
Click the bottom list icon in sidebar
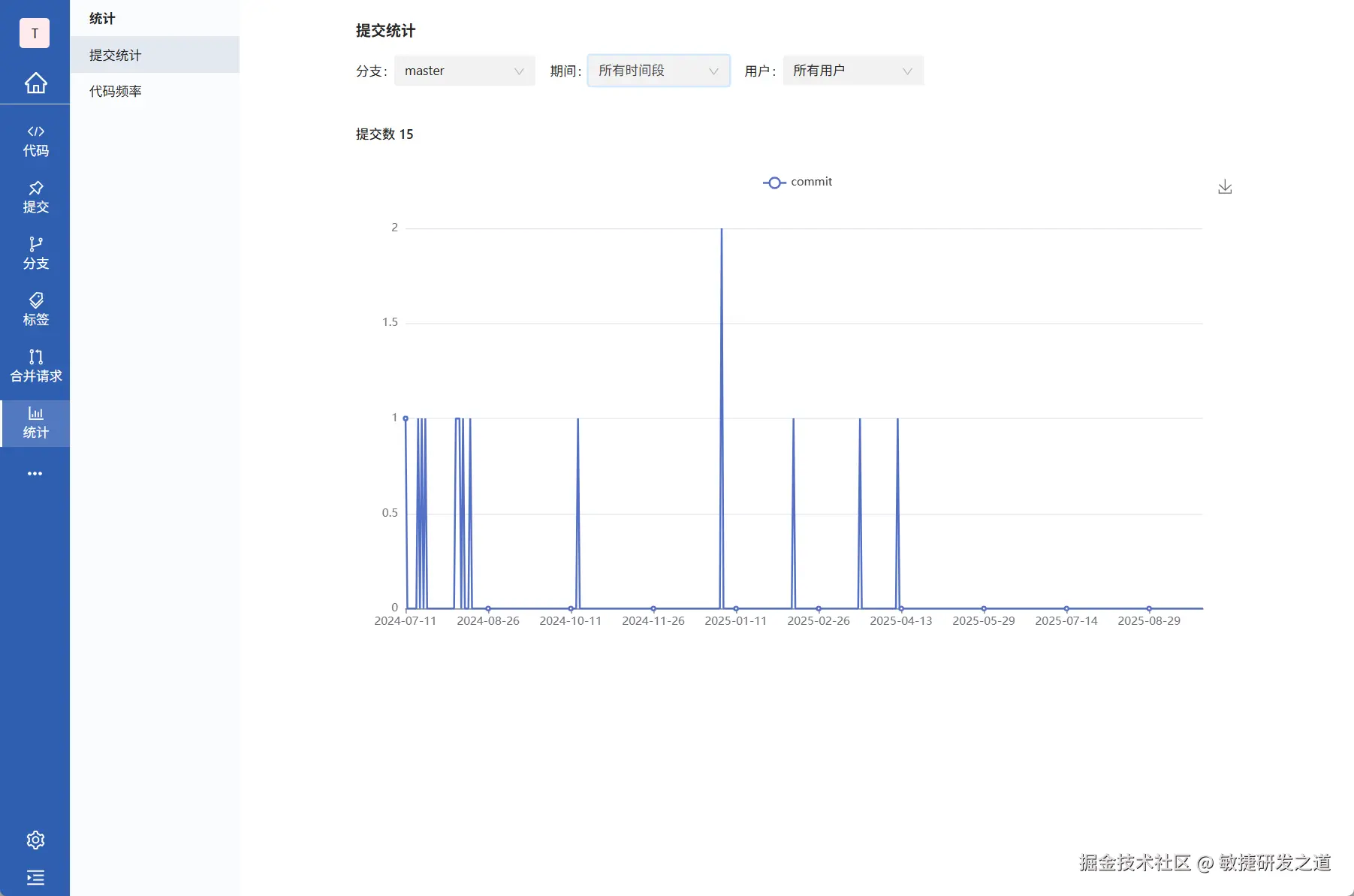pyautogui.click(x=35, y=878)
